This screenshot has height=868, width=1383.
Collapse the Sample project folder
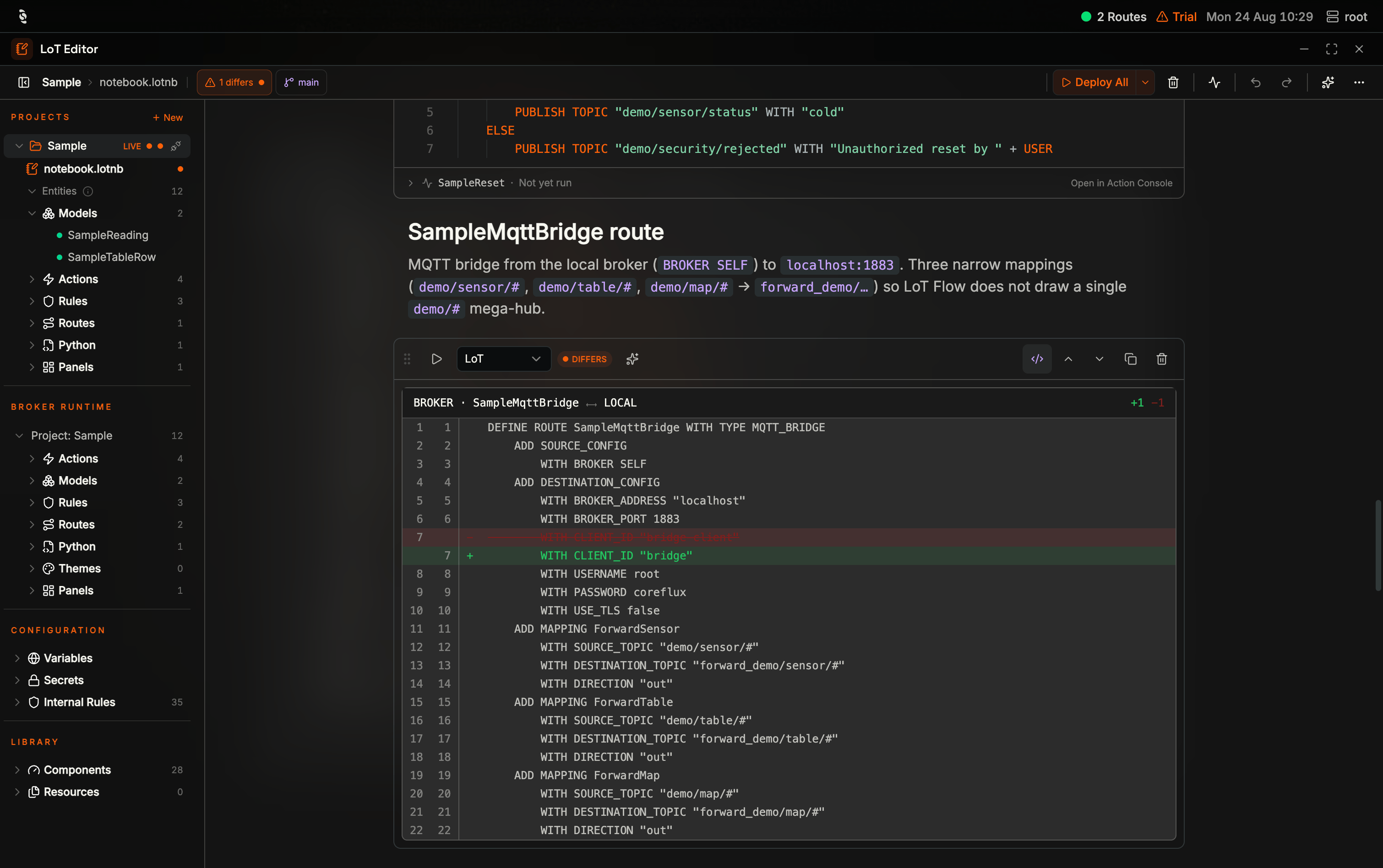click(x=19, y=146)
